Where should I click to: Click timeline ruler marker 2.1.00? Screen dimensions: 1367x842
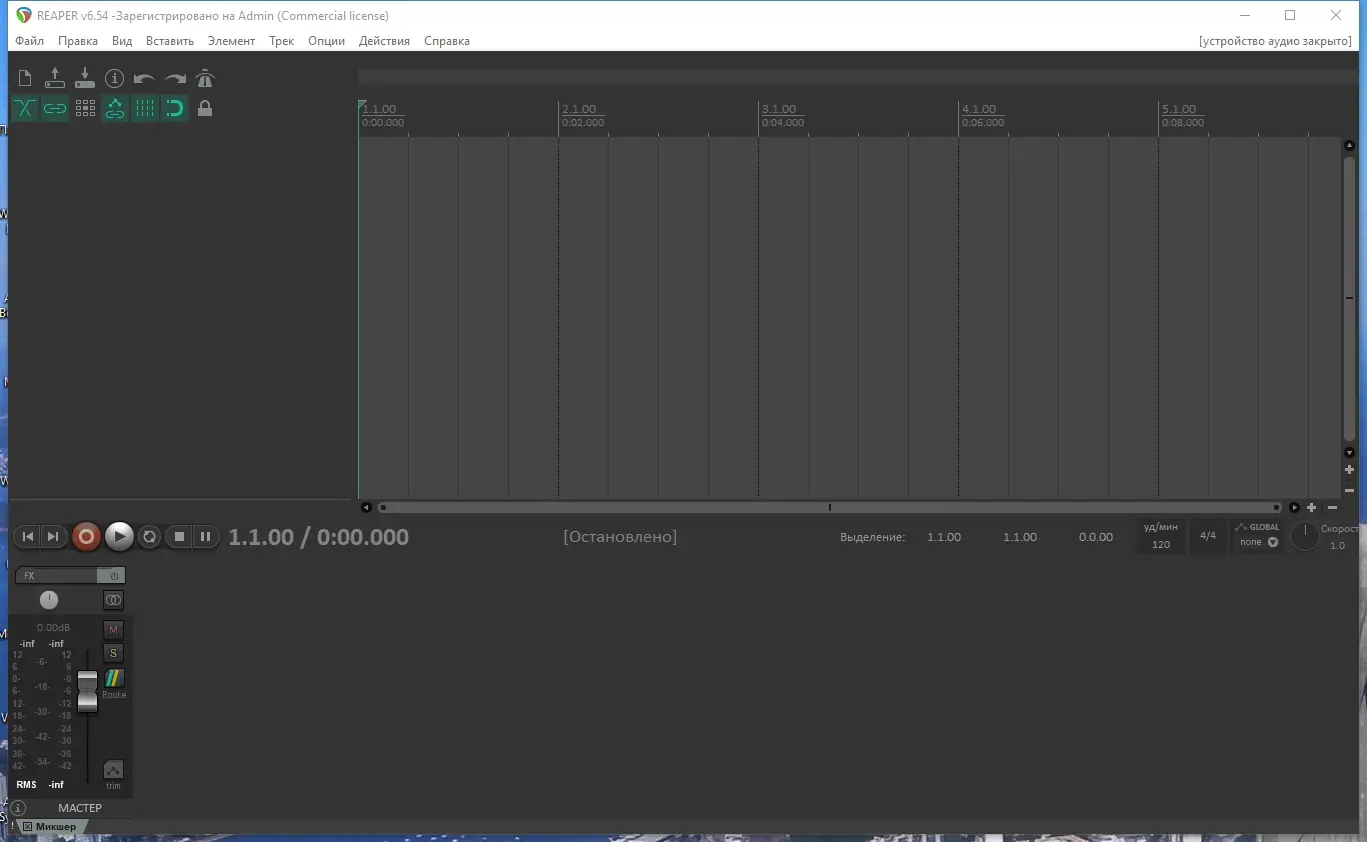(578, 110)
